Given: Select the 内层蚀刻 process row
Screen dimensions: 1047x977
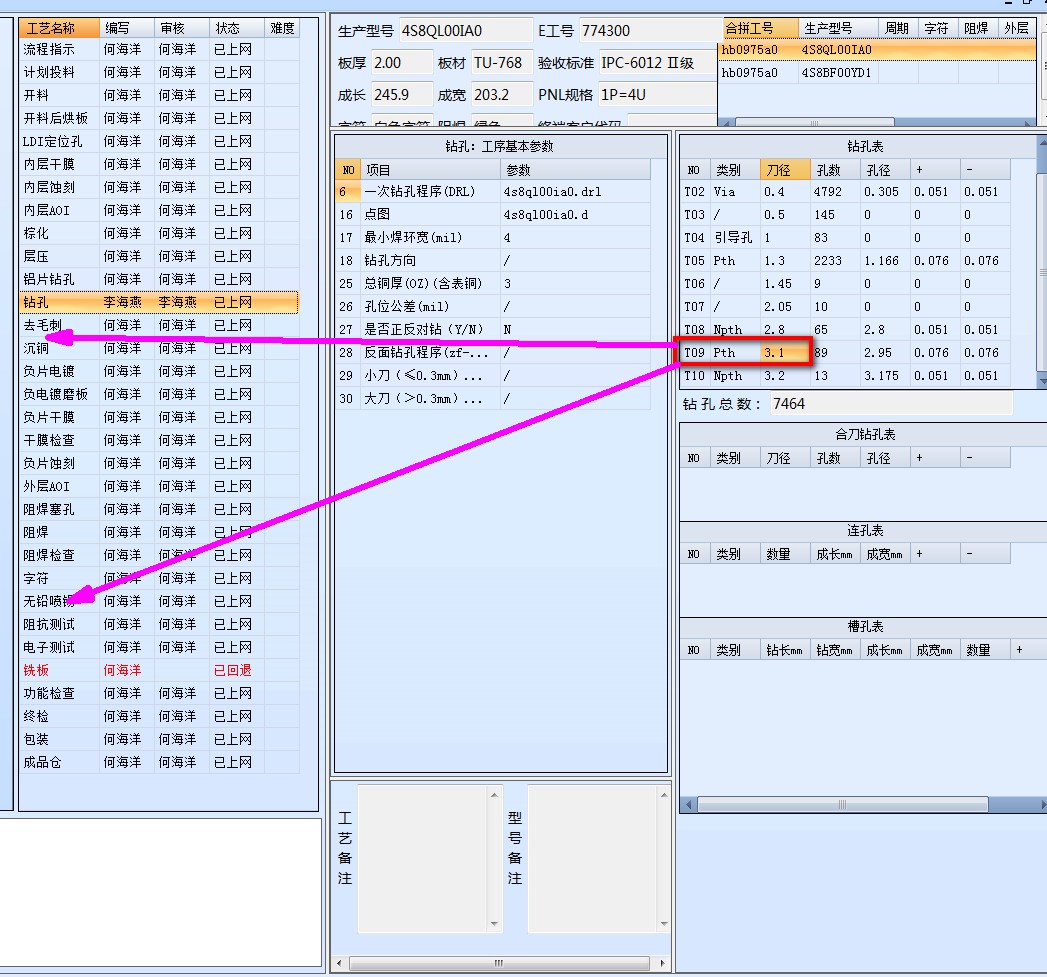Looking at the screenshot, I should coord(159,188).
